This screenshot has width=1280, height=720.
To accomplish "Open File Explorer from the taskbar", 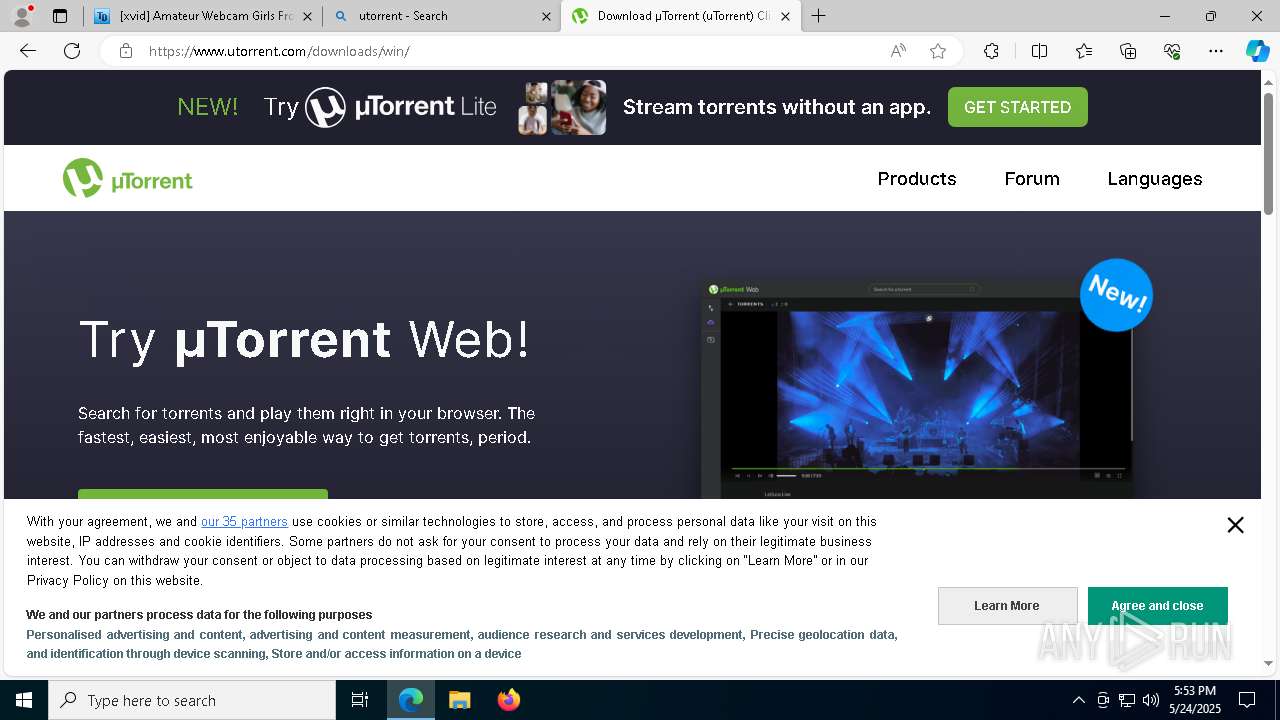I will (x=459, y=700).
